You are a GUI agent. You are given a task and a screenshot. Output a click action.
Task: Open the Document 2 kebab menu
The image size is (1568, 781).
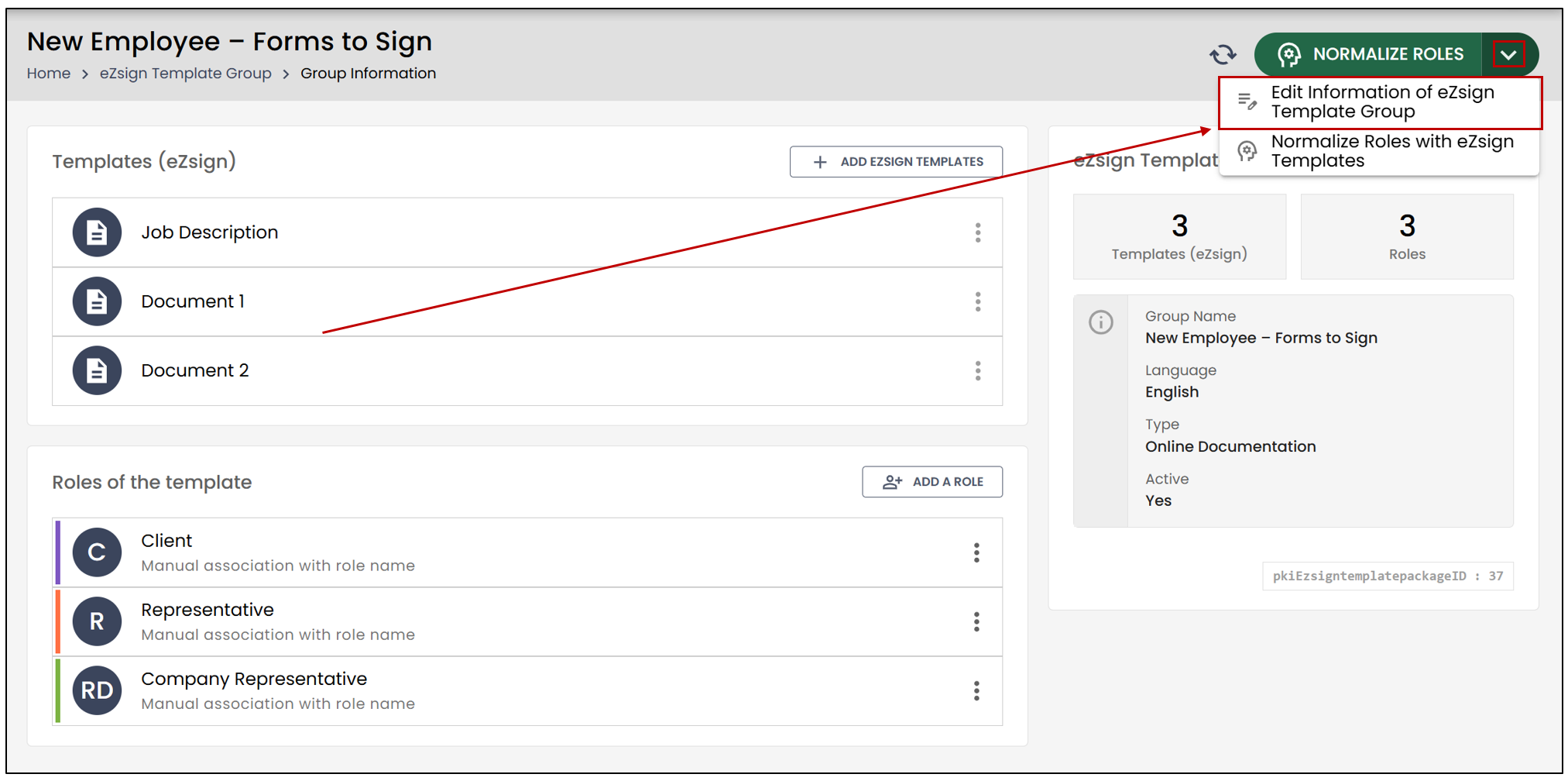pos(978,370)
